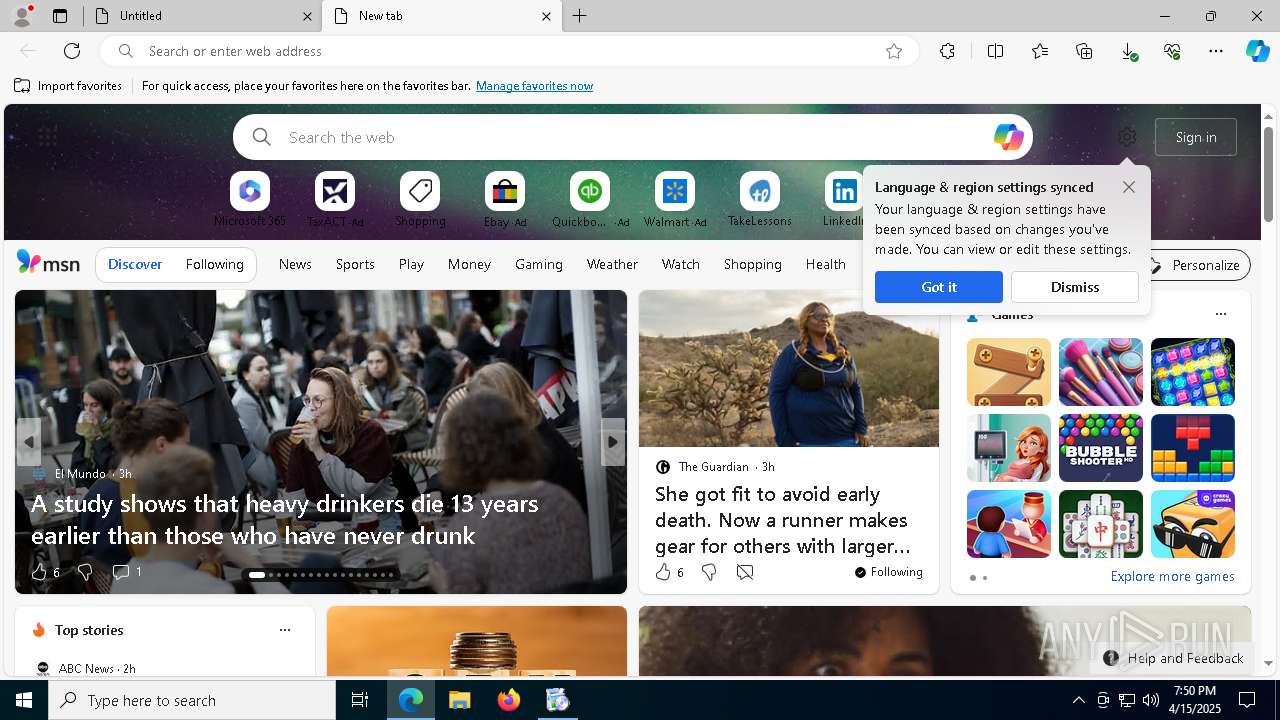Open app launcher grid icon

tap(47, 137)
